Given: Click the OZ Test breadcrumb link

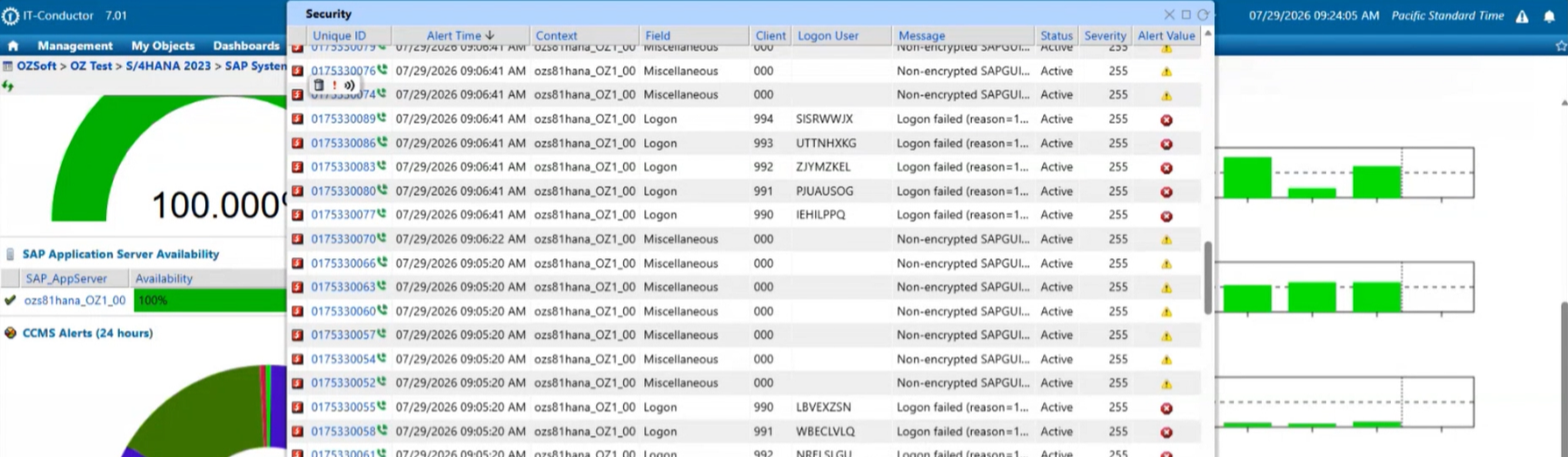Looking at the screenshot, I should tap(91, 65).
